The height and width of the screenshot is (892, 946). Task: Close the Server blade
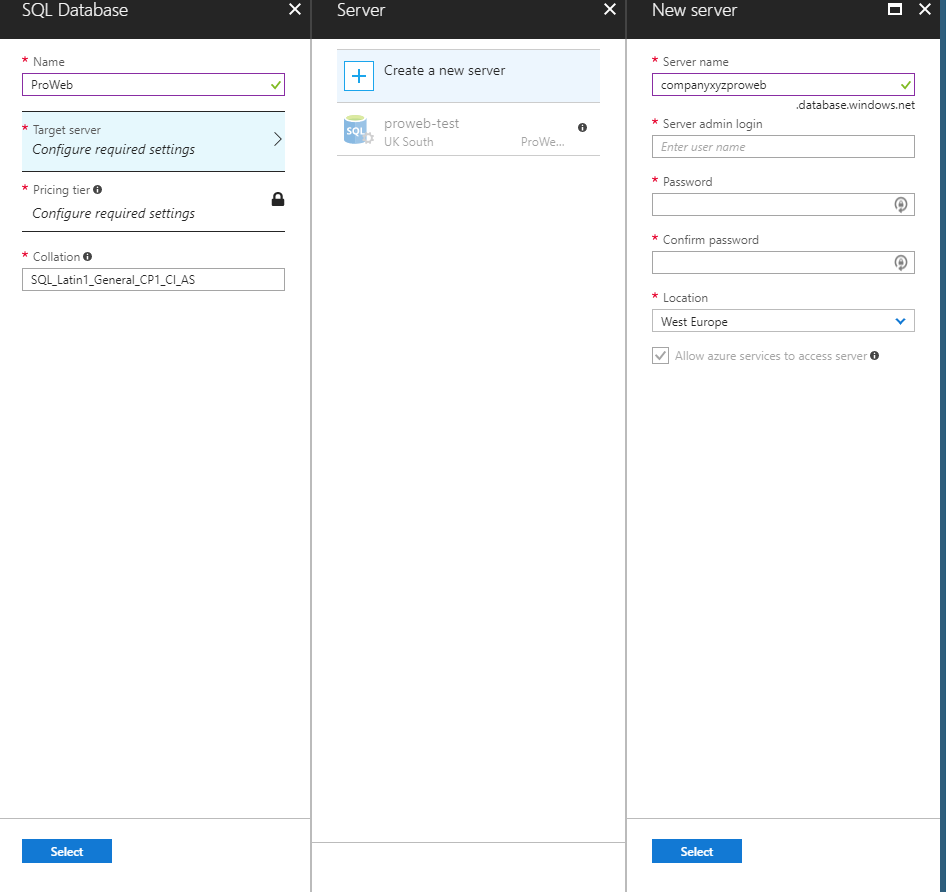coord(610,9)
